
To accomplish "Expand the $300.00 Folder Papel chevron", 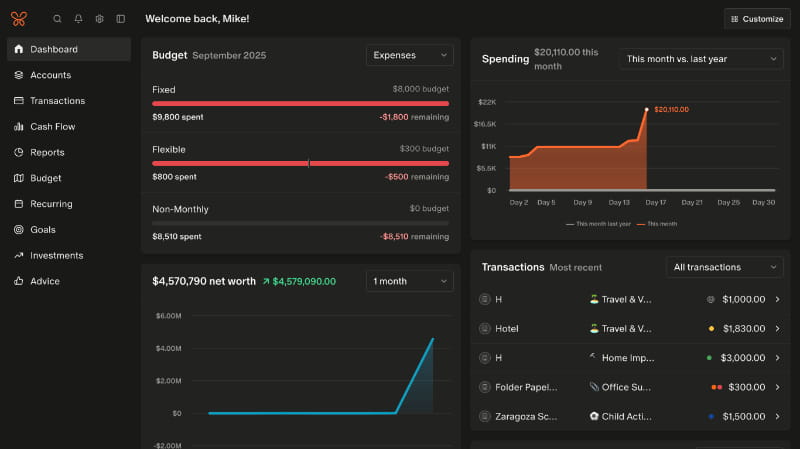I will coord(778,387).
